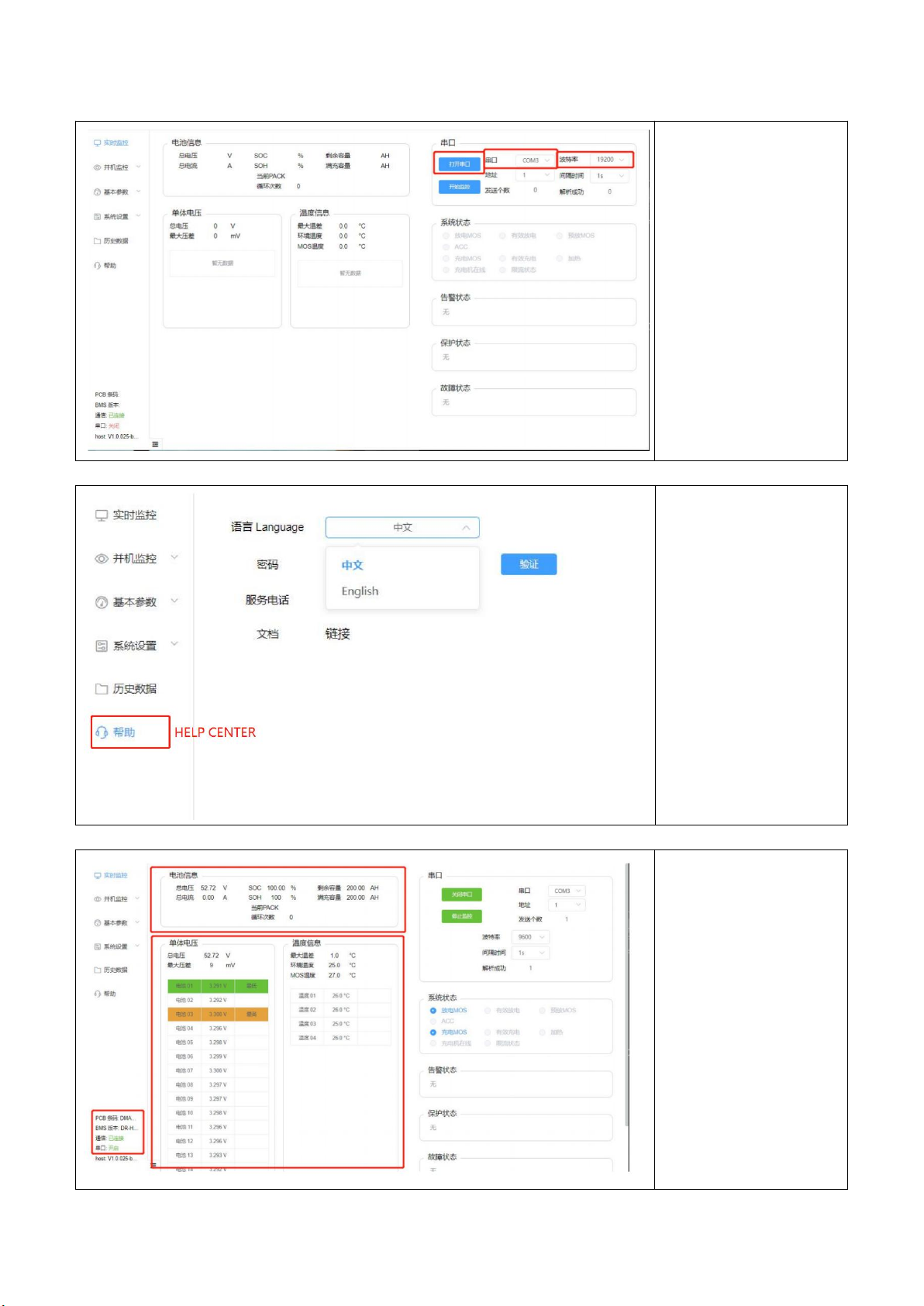Click the headset icon beside 帮助 in middle screenshot
This screenshot has width=924, height=1306.
click(101, 732)
